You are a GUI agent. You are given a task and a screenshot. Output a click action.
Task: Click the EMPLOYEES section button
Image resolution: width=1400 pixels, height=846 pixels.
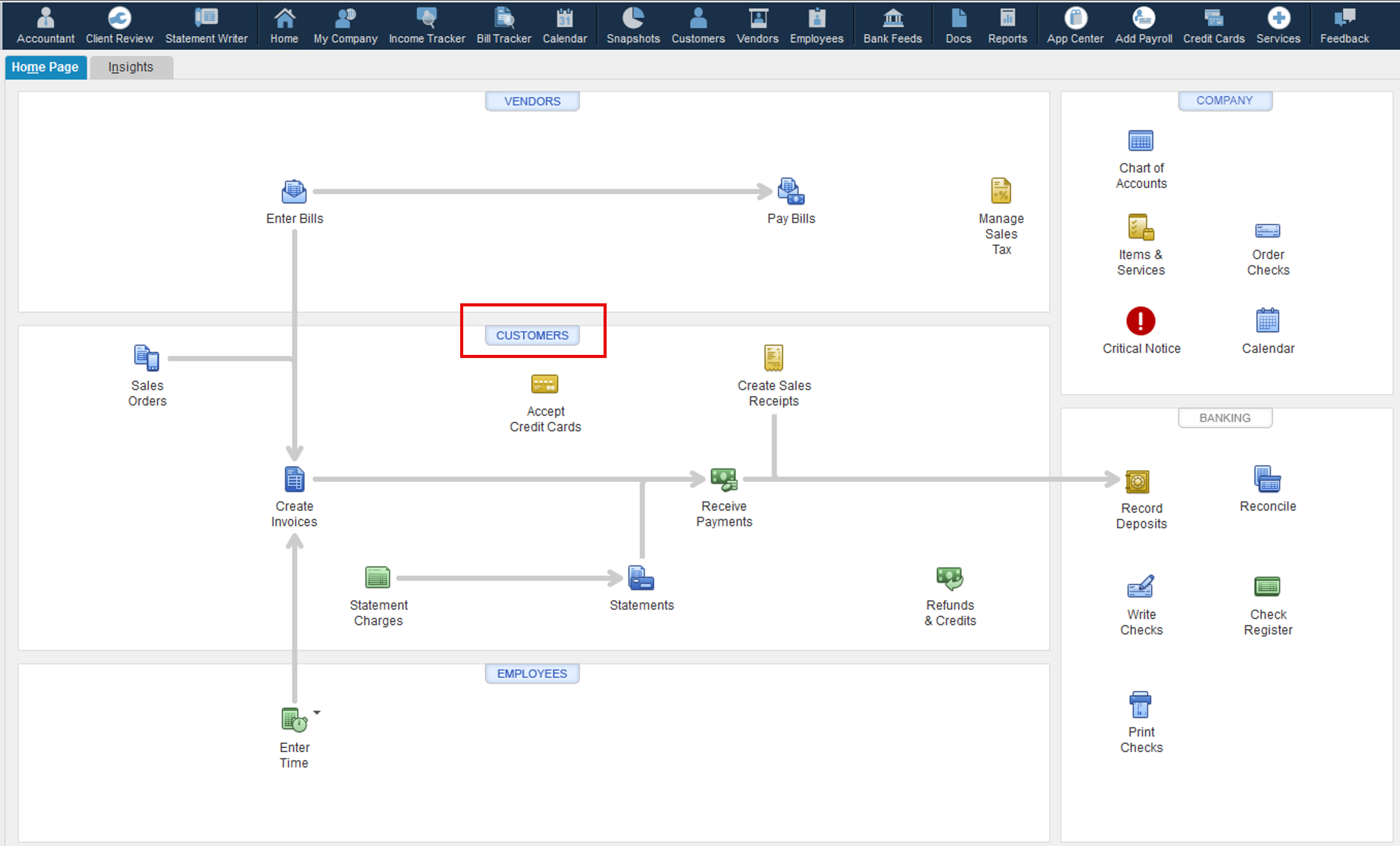click(532, 673)
